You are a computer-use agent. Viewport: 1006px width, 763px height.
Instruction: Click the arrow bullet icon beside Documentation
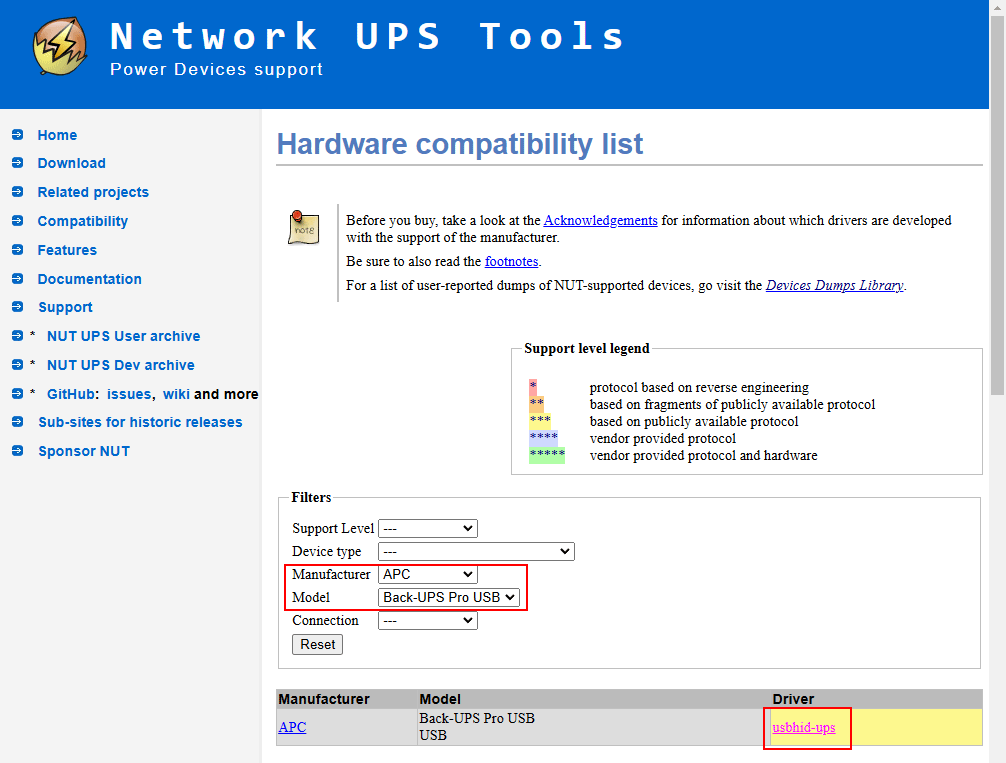point(17,279)
